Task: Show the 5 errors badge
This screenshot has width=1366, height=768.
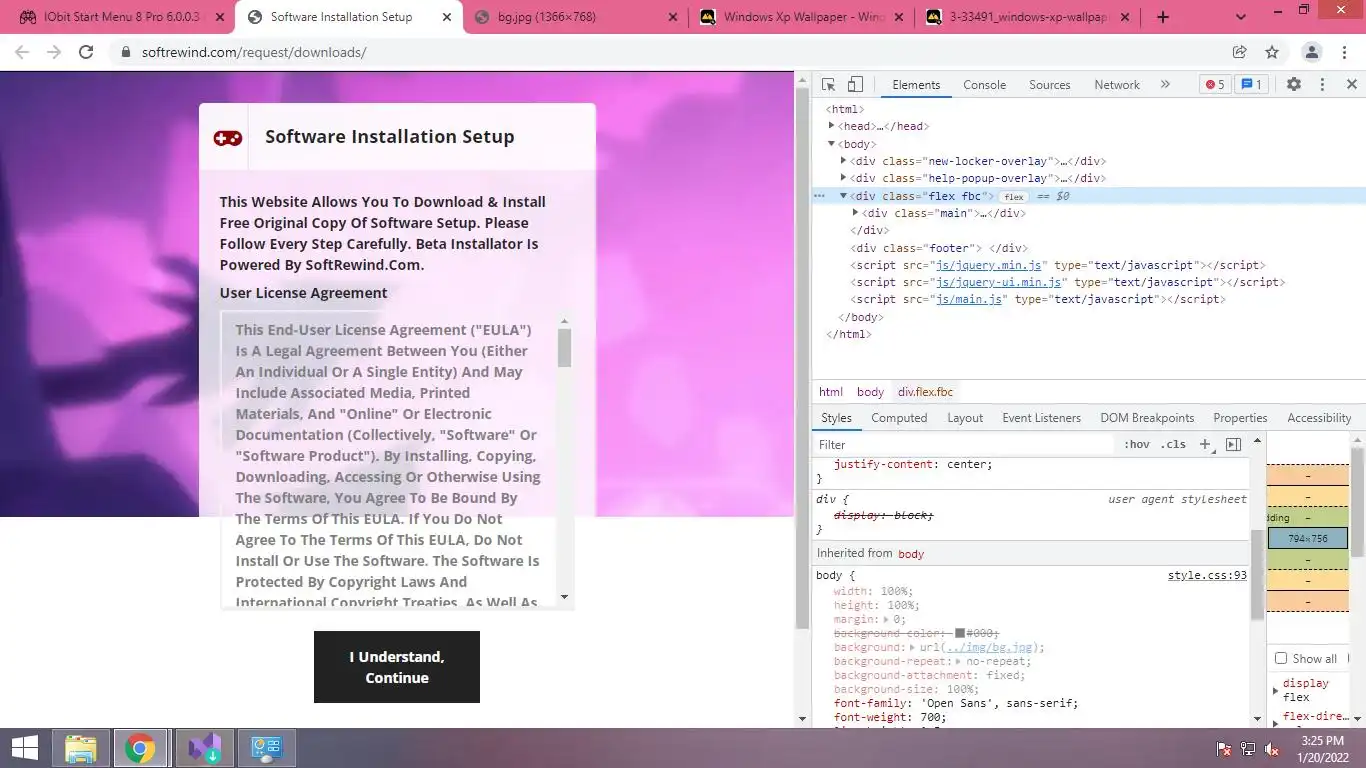Action: (1215, 85)
